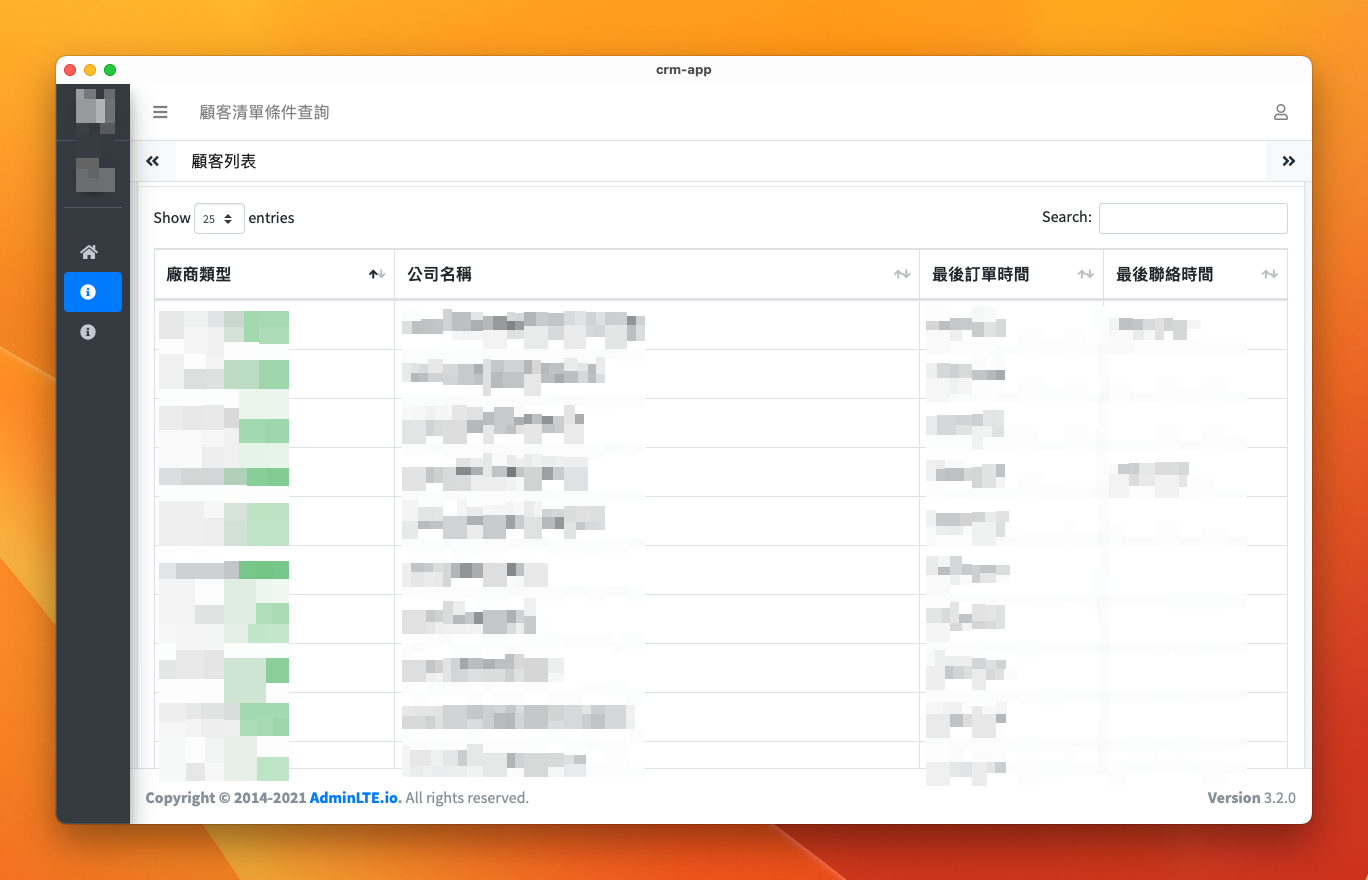Viewport: 1368px width, 880px height.
Task: Focus the Search input field
Action: (x=1192, y=218)
